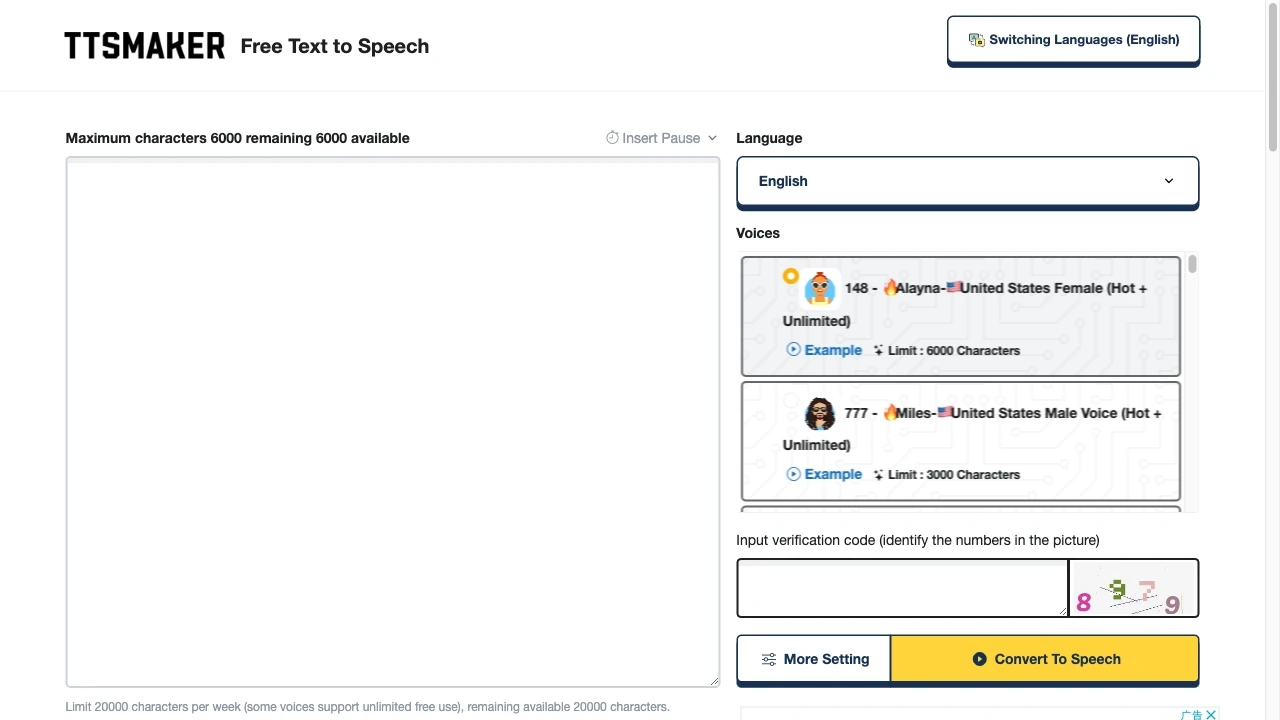Click the play icon inside Convert To Speech

point(979,659)
